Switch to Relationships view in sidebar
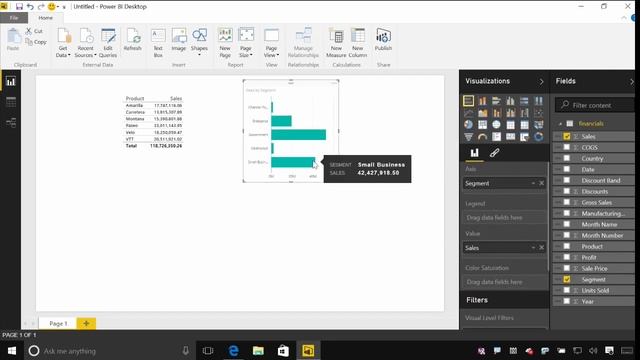This screenshot has width=640, height=360. click(11, 122)
